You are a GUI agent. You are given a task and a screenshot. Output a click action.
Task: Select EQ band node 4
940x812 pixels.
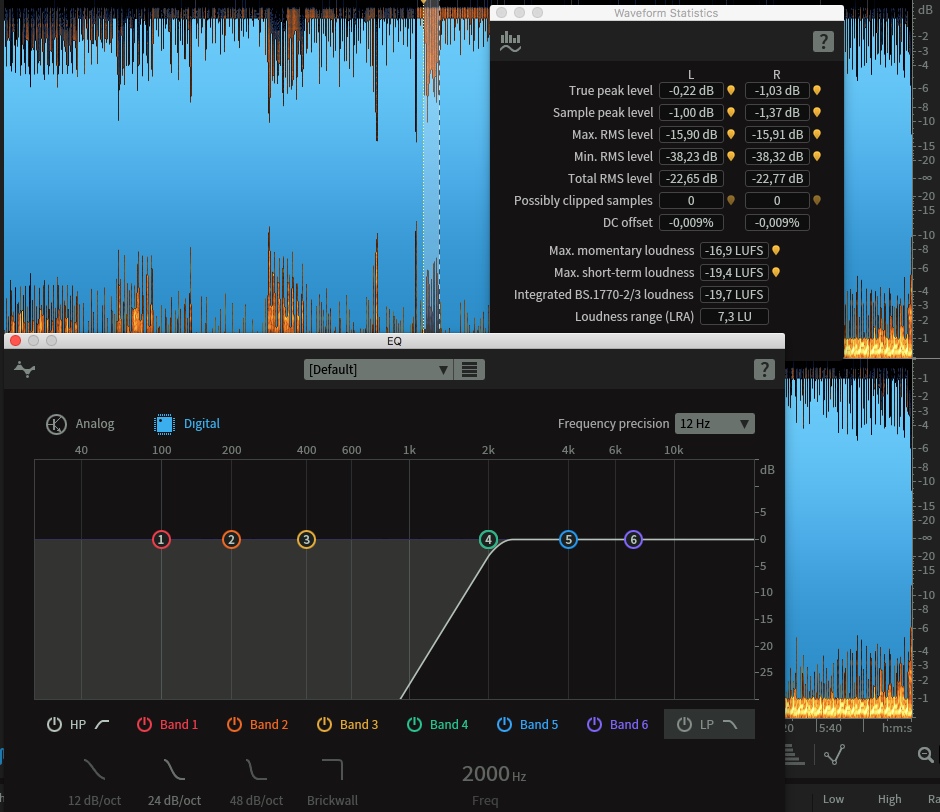click(488, 540)
